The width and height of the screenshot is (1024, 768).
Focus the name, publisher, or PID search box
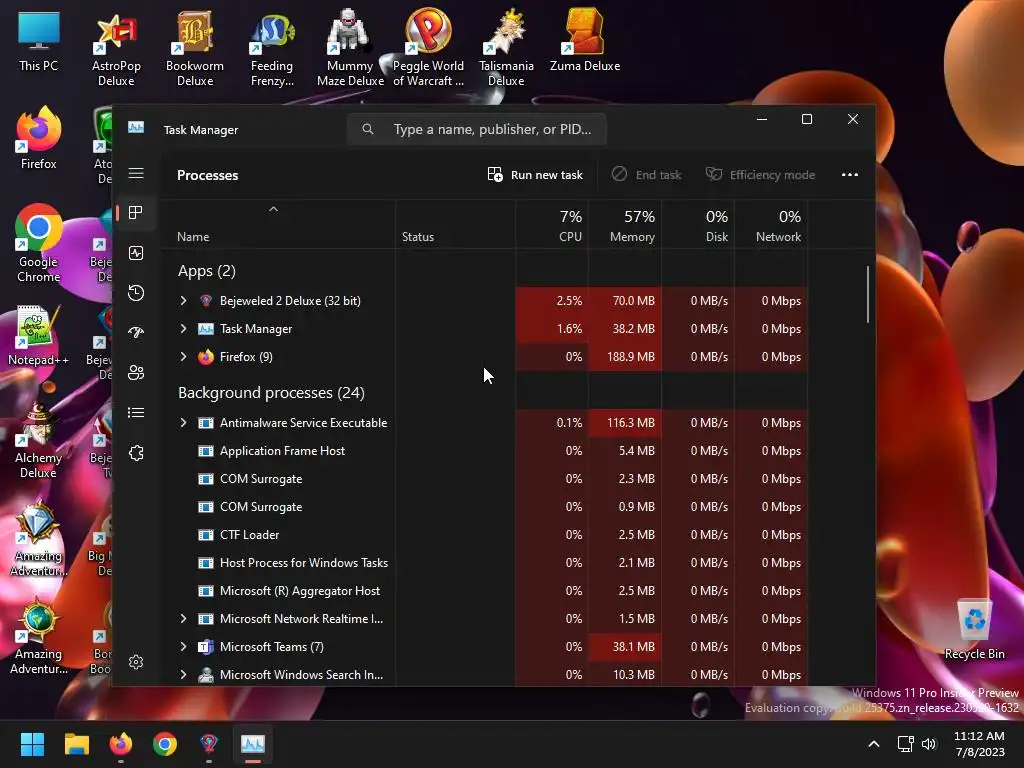tap(477, 129)
